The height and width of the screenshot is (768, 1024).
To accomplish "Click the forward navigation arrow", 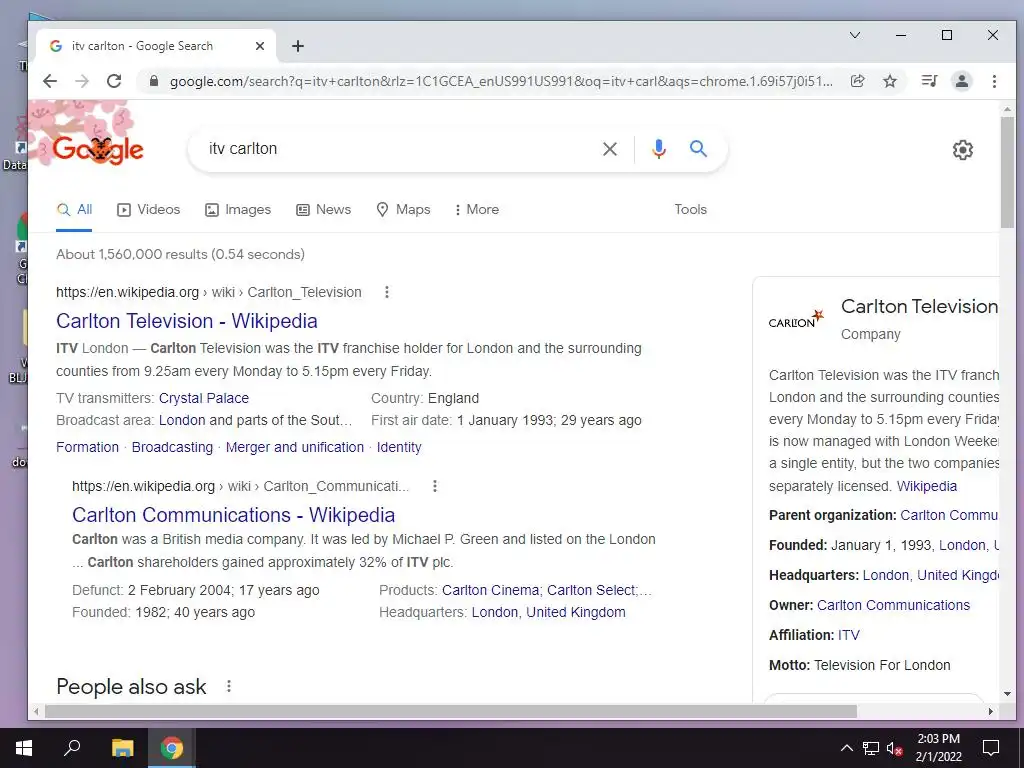I will point(82,81).
